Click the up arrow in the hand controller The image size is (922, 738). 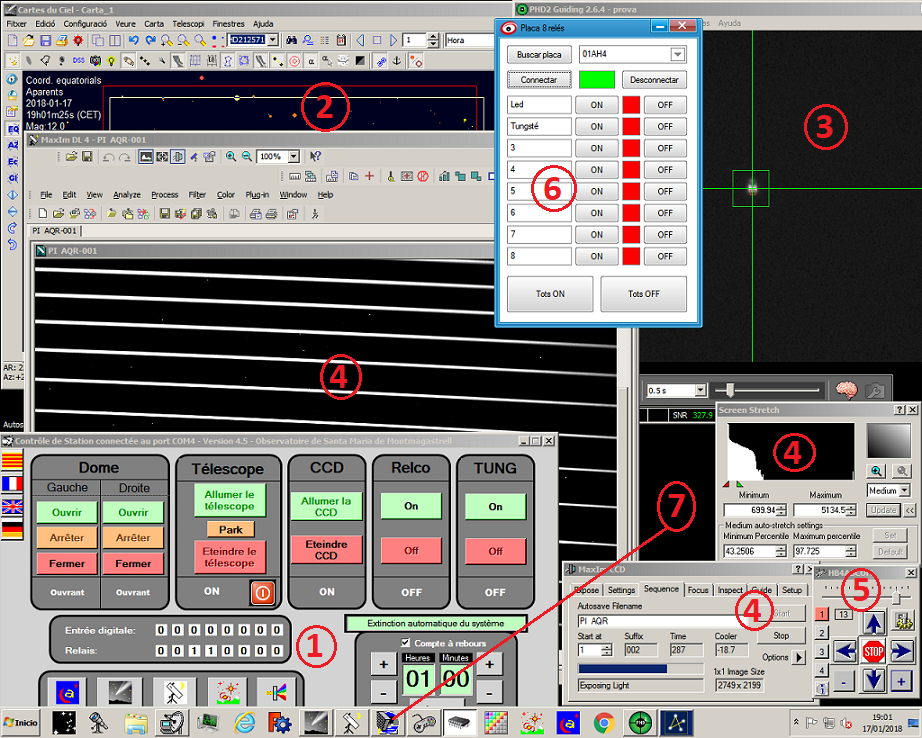click(x=874, y=622)
